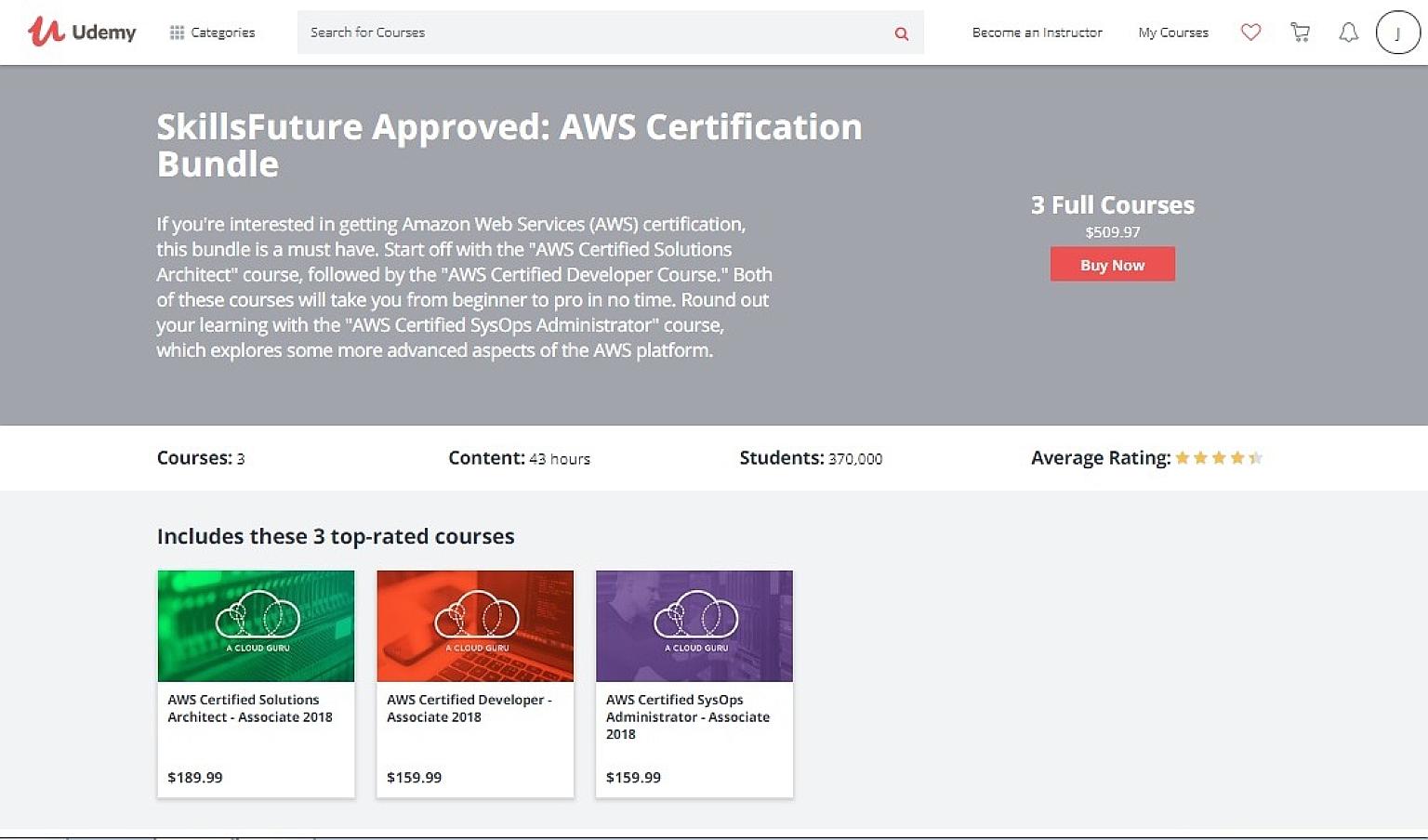Click the average rating stars
Image resolution: width=1428 pixels, height=840 pixels.
(x=1218, y=457)
